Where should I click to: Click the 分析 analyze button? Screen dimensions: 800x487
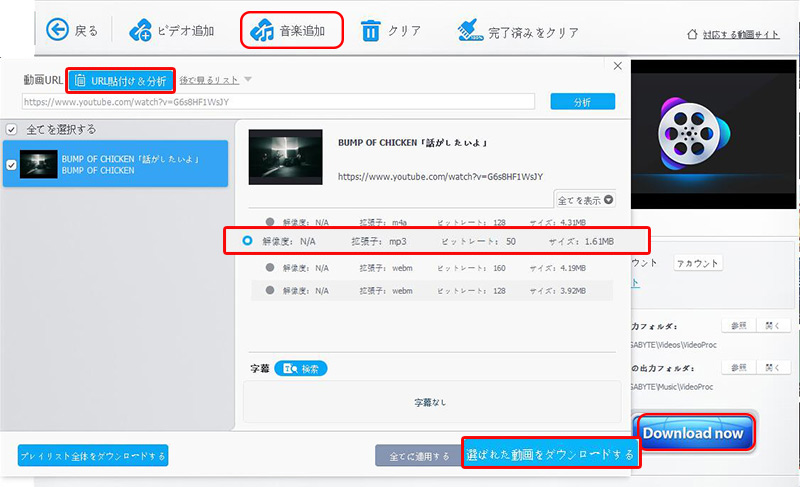pyautogui.click(x=583, y=101)
